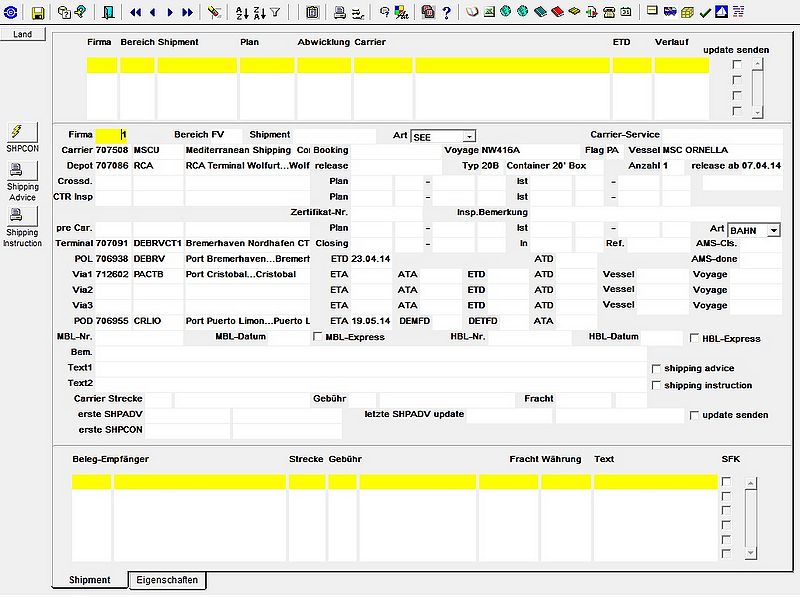The height and width of the screenshot is (598, 800).
Task: Jump to the first record
Action: [x=135, y=12]
